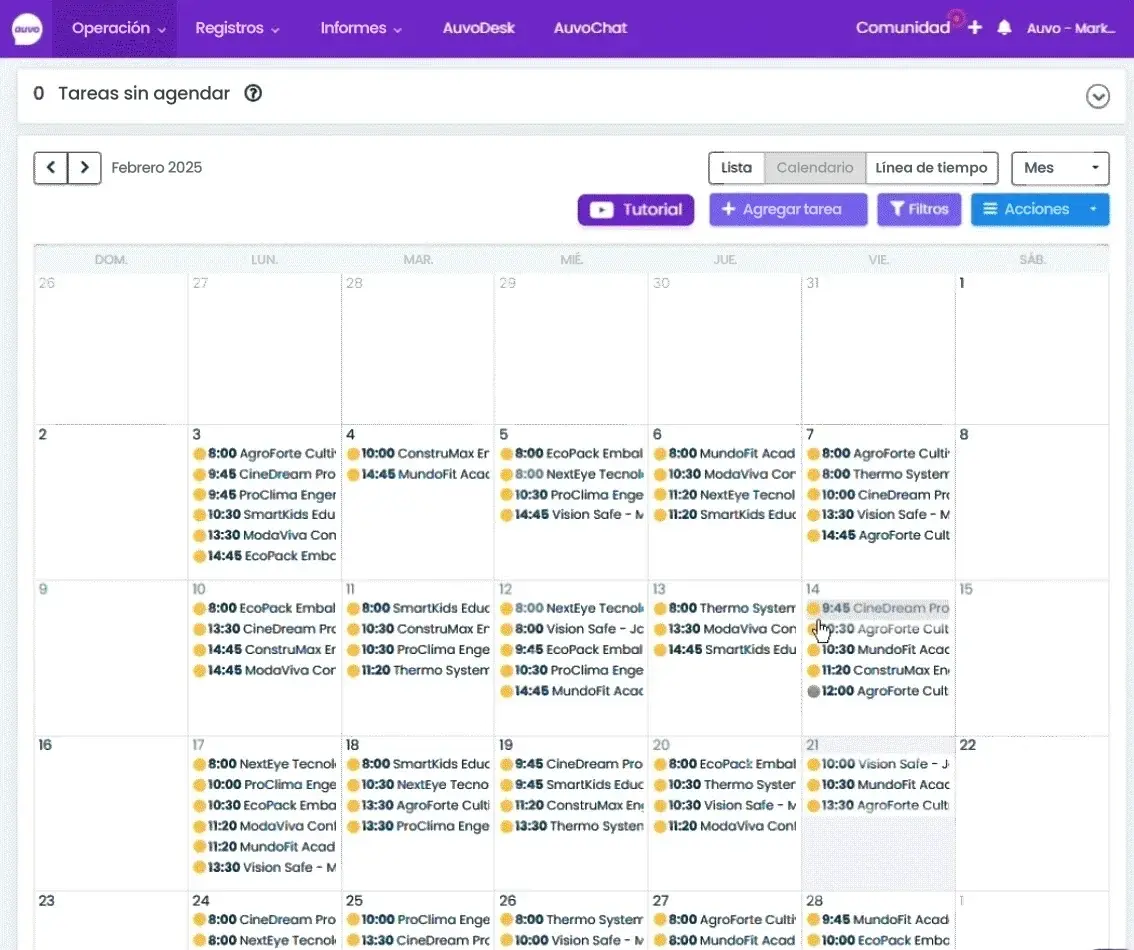Open Feb 5 task 8:00 EcoPack
The height and width of the screenshot is (950, 1134).
pos(571,454)
